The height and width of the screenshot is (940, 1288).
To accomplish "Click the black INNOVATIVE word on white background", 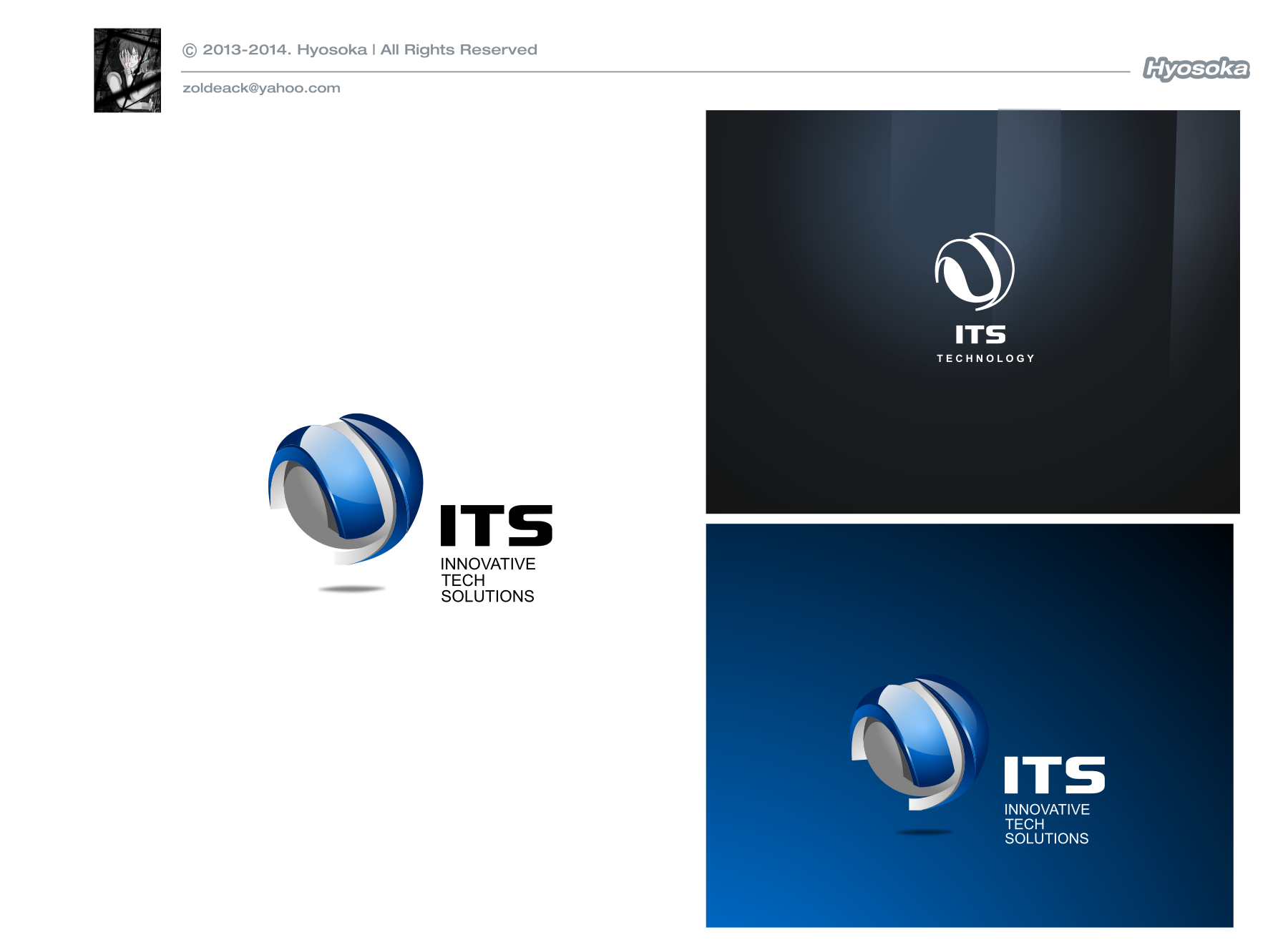I will [x=488, y=564].
